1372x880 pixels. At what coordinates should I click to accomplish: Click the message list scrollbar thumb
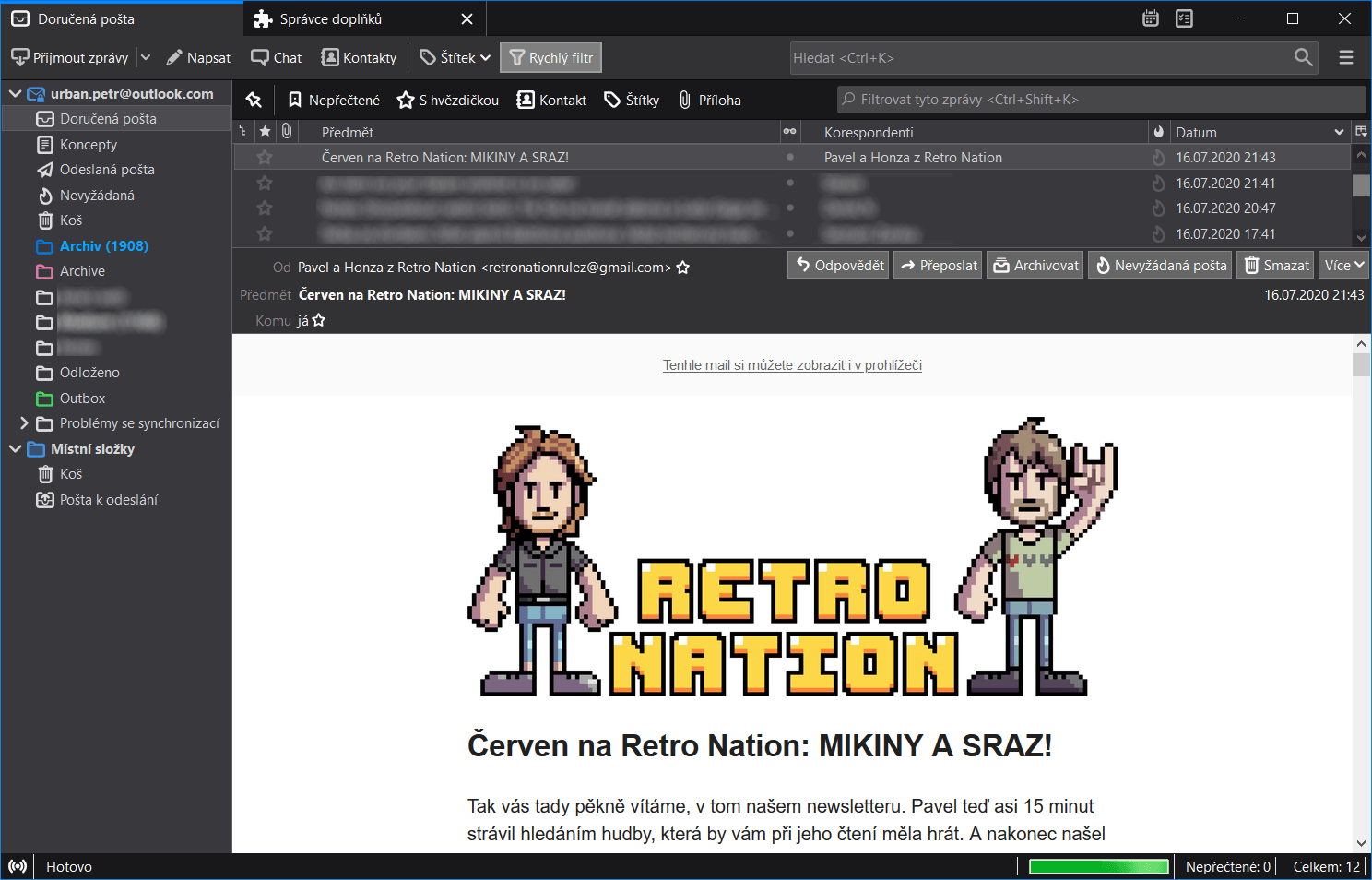(1361, 184)
